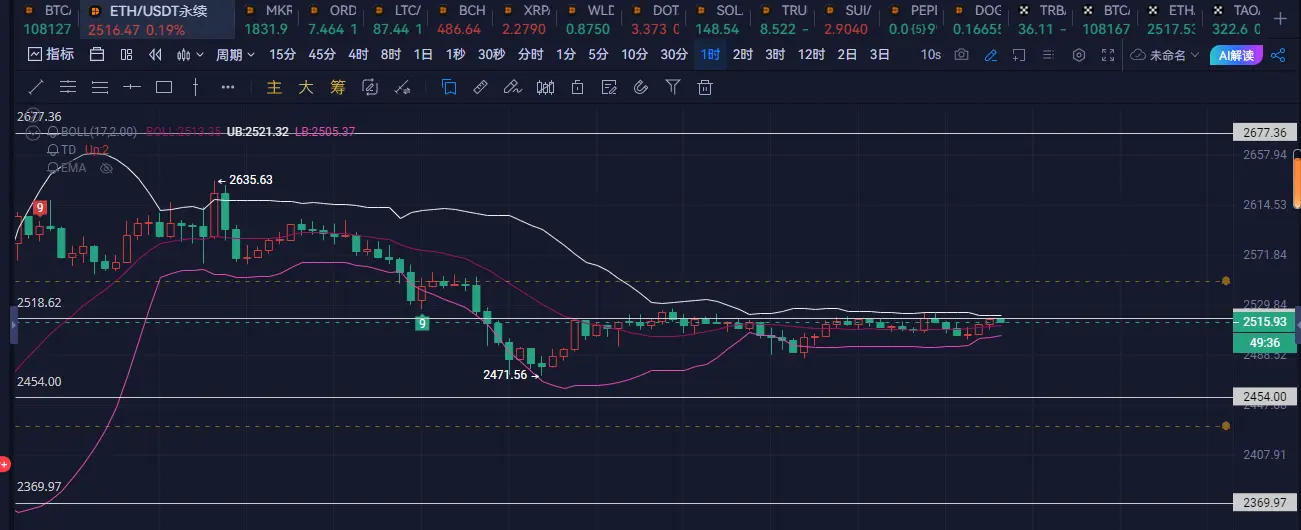1301x530 pixels.
Task: Select the three horizontal lines tool
Action: [x=99, y=87]
